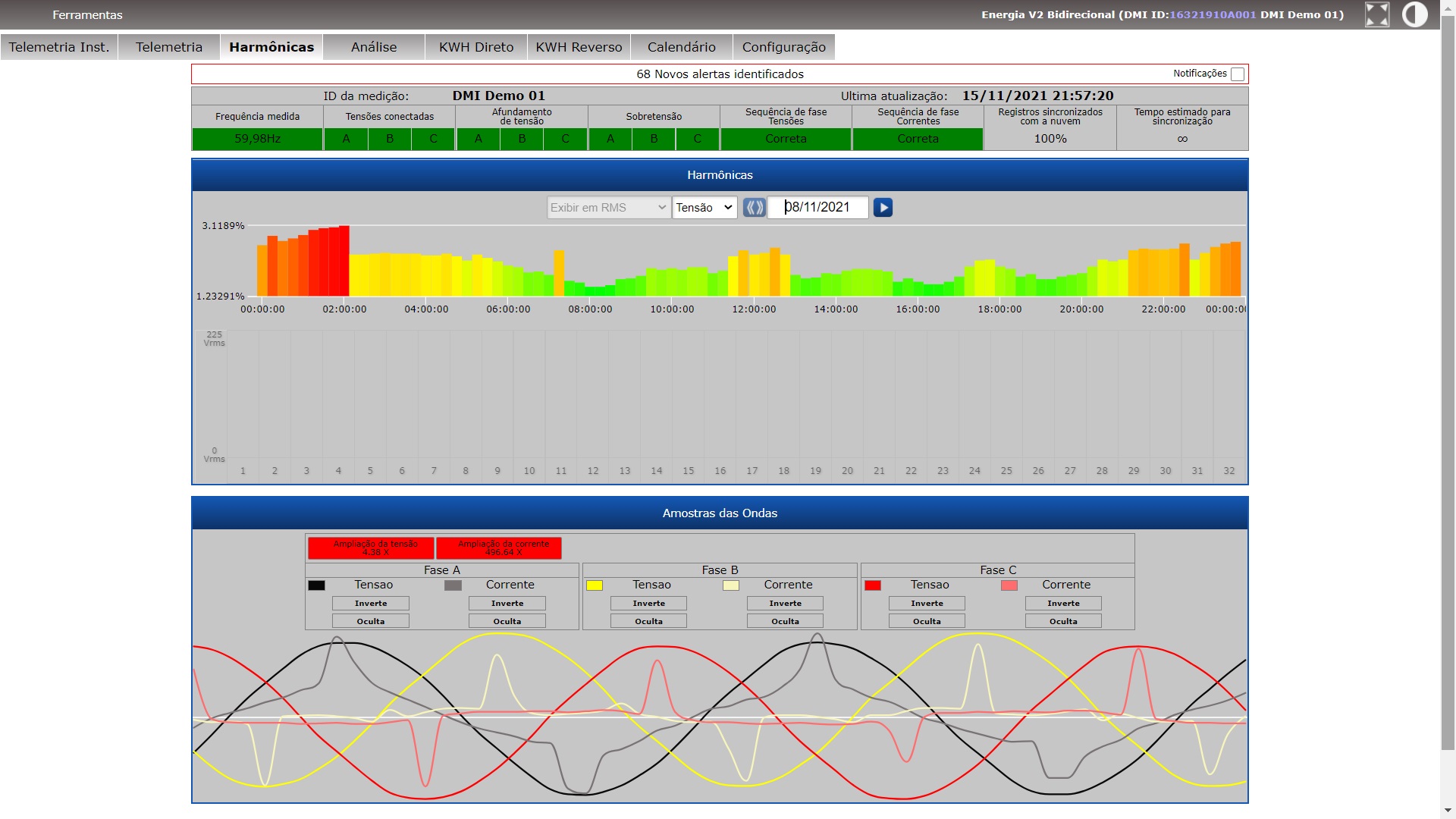Click the Fase A Tensao black swatch
The height and width of the screenshot is (819, 1456).
[x=316, y=585]
